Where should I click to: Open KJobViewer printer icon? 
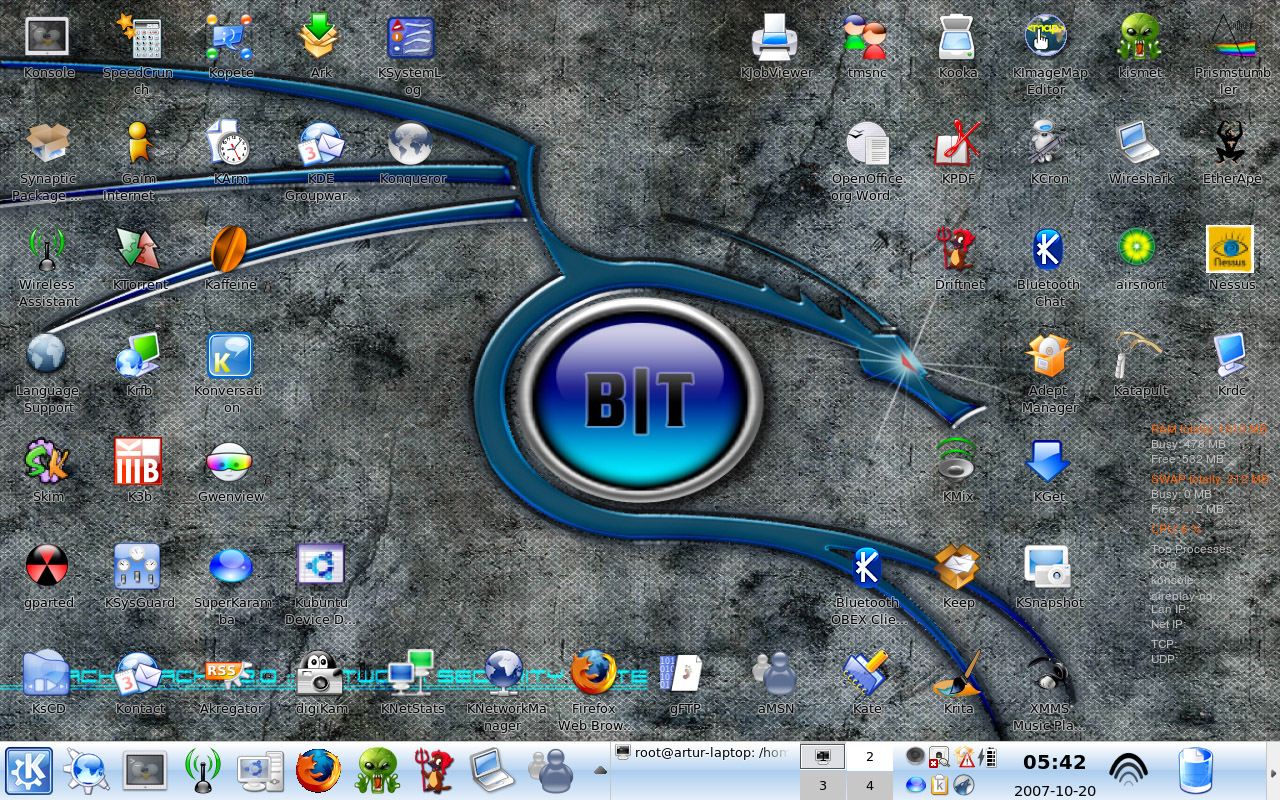point(775,37)
